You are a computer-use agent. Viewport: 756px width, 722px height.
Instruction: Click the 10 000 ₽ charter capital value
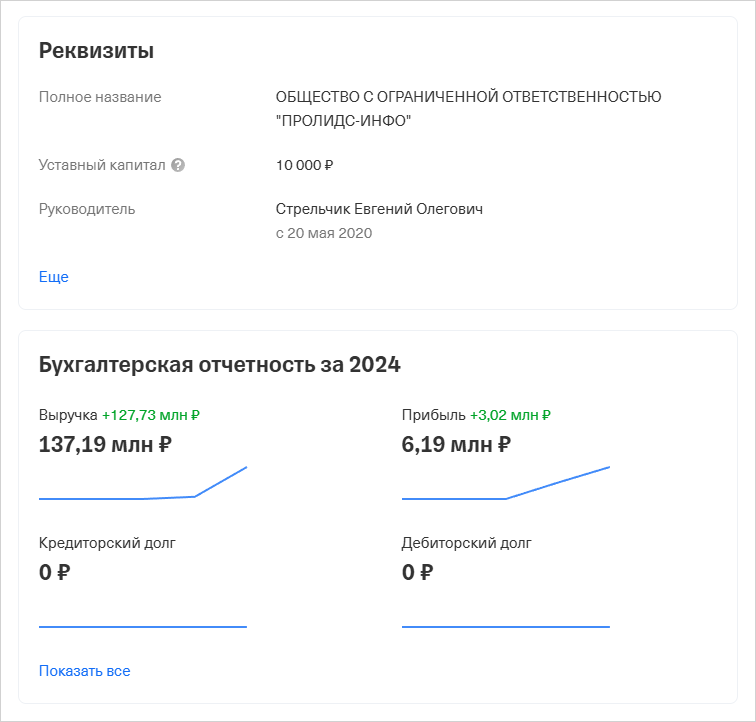tap(304, 165)
